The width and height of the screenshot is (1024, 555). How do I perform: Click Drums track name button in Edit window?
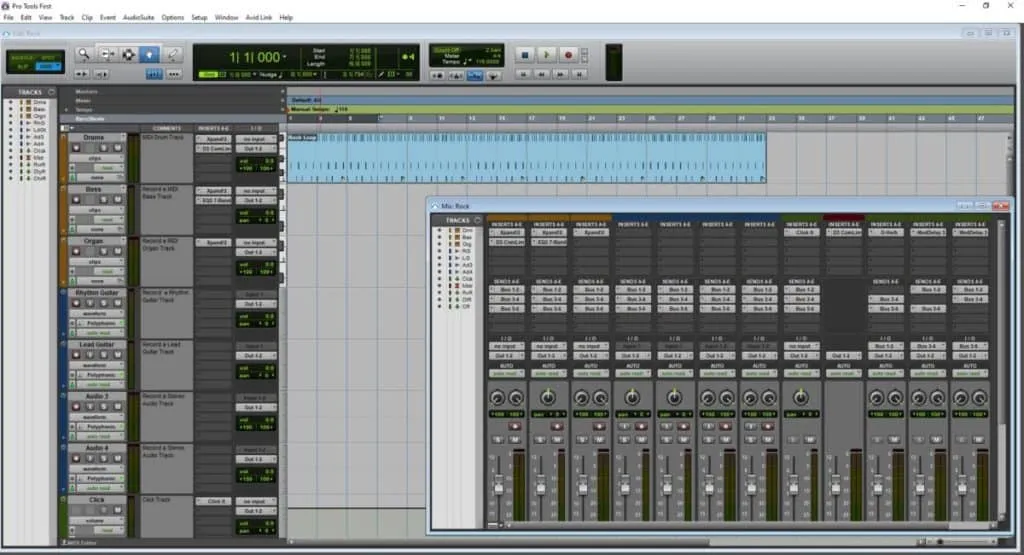click(95, 138)
